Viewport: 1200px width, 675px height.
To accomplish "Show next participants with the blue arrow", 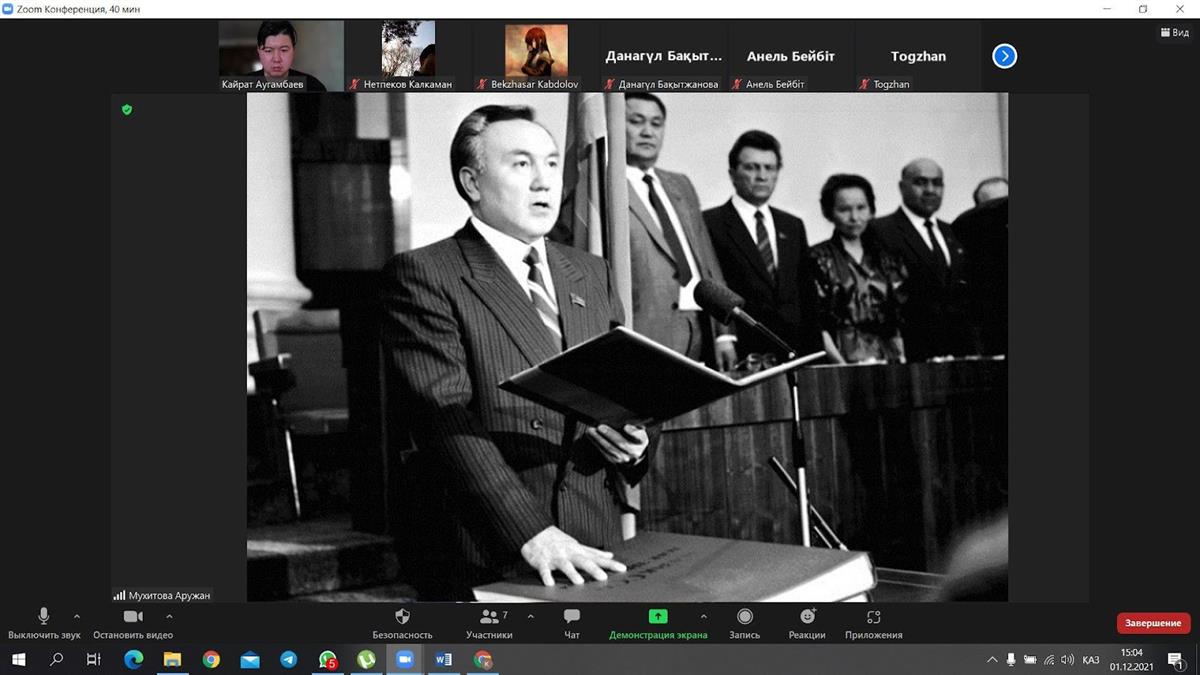I will 1004,56.
